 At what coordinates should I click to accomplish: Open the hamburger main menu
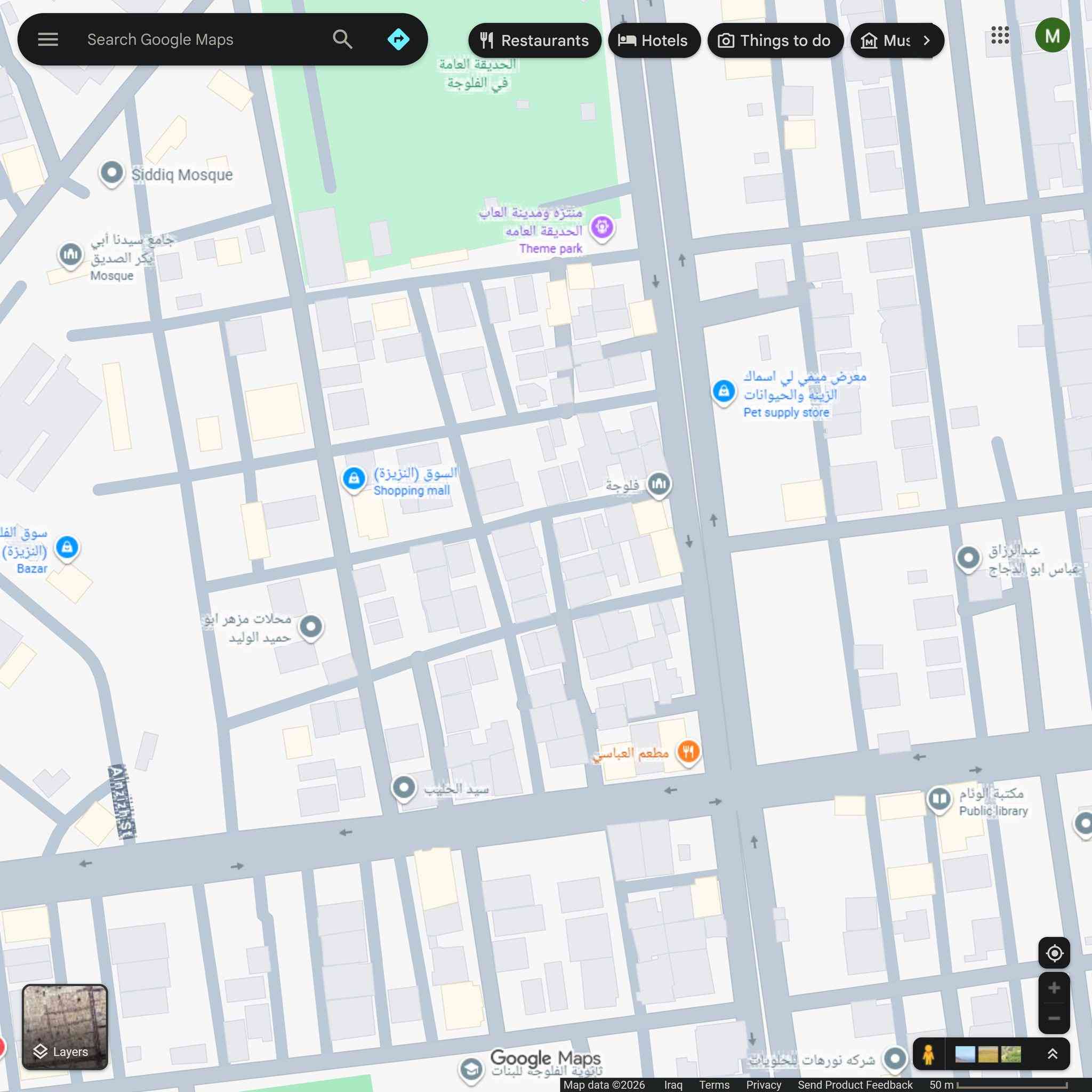[x=48, y=39]
